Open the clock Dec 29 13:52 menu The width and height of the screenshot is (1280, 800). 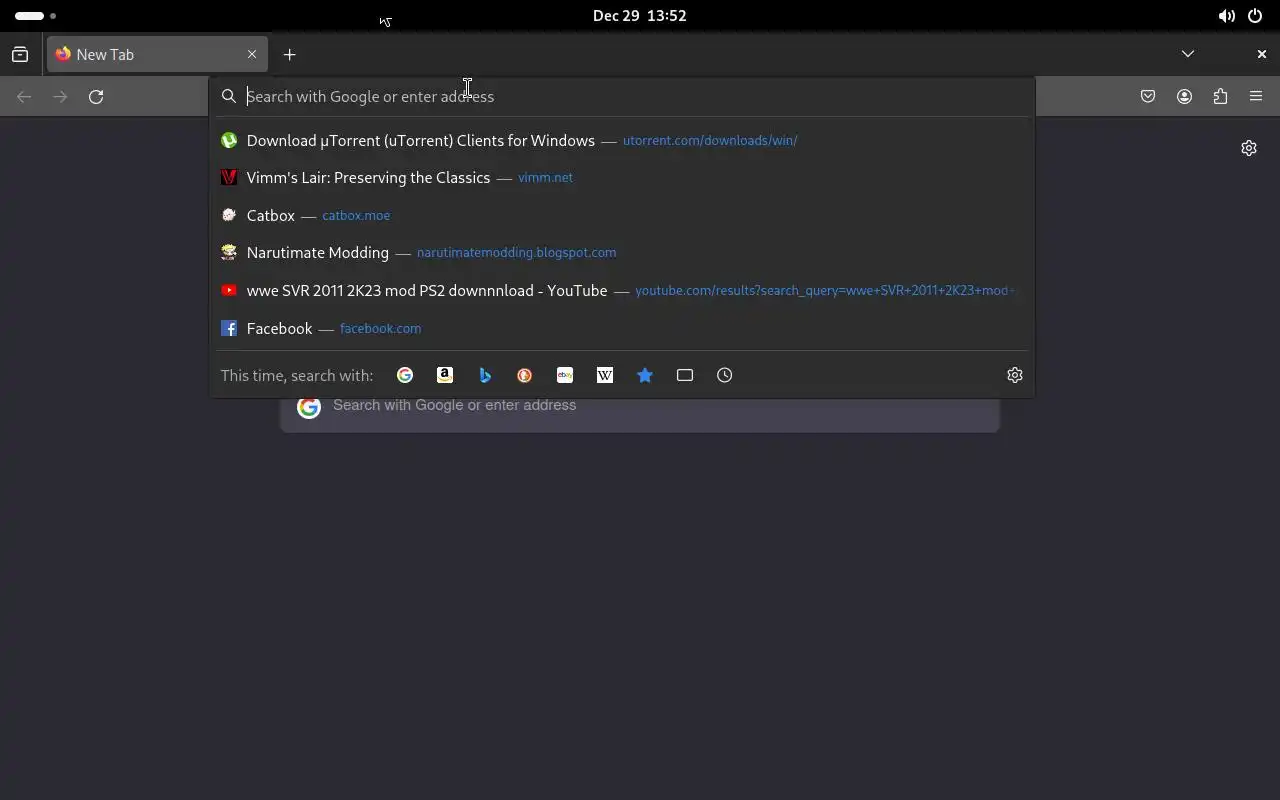(640, 16)
